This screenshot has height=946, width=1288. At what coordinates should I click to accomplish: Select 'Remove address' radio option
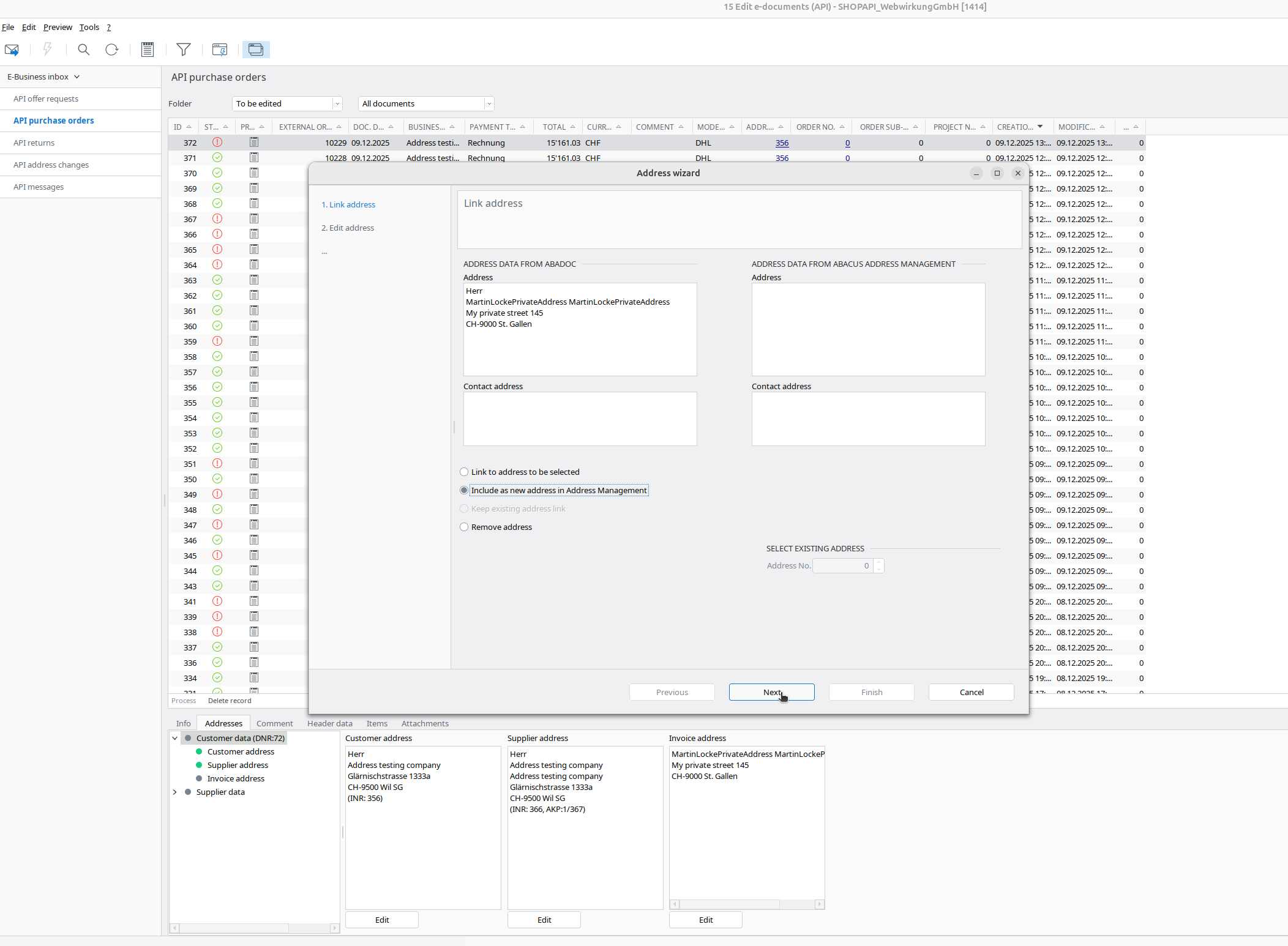point(464,527)
